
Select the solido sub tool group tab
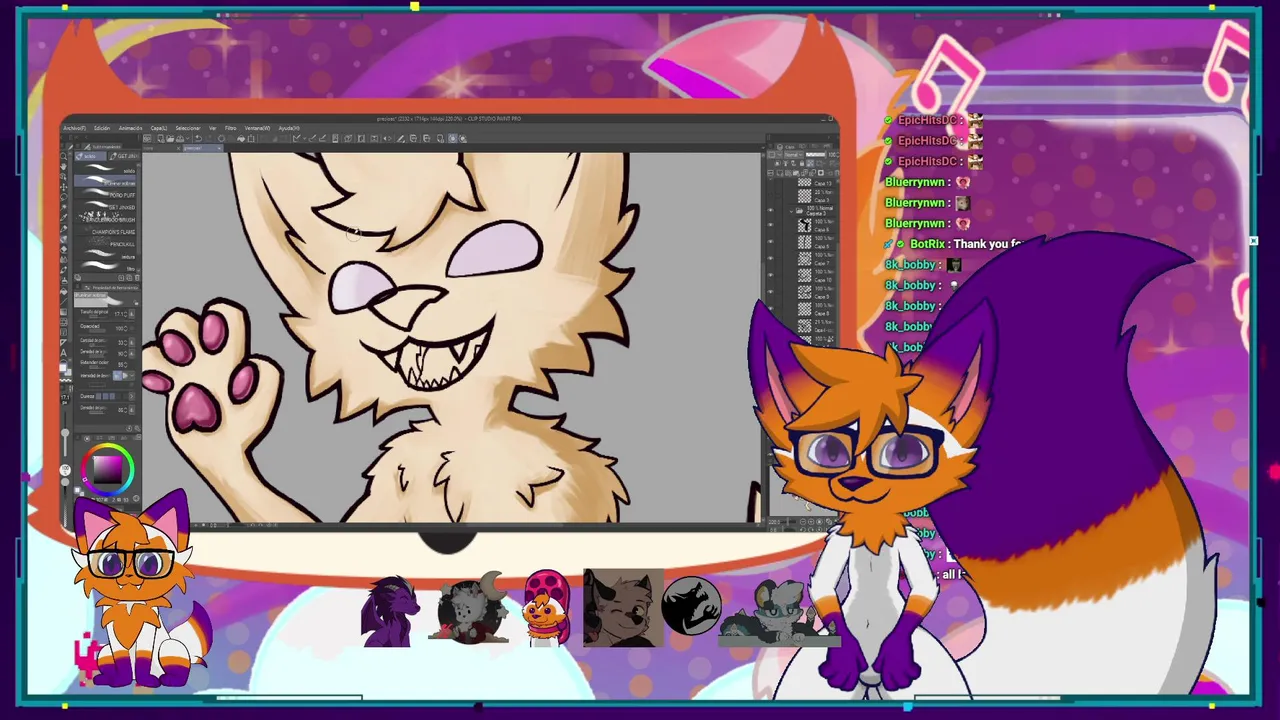tap(90, 156)
